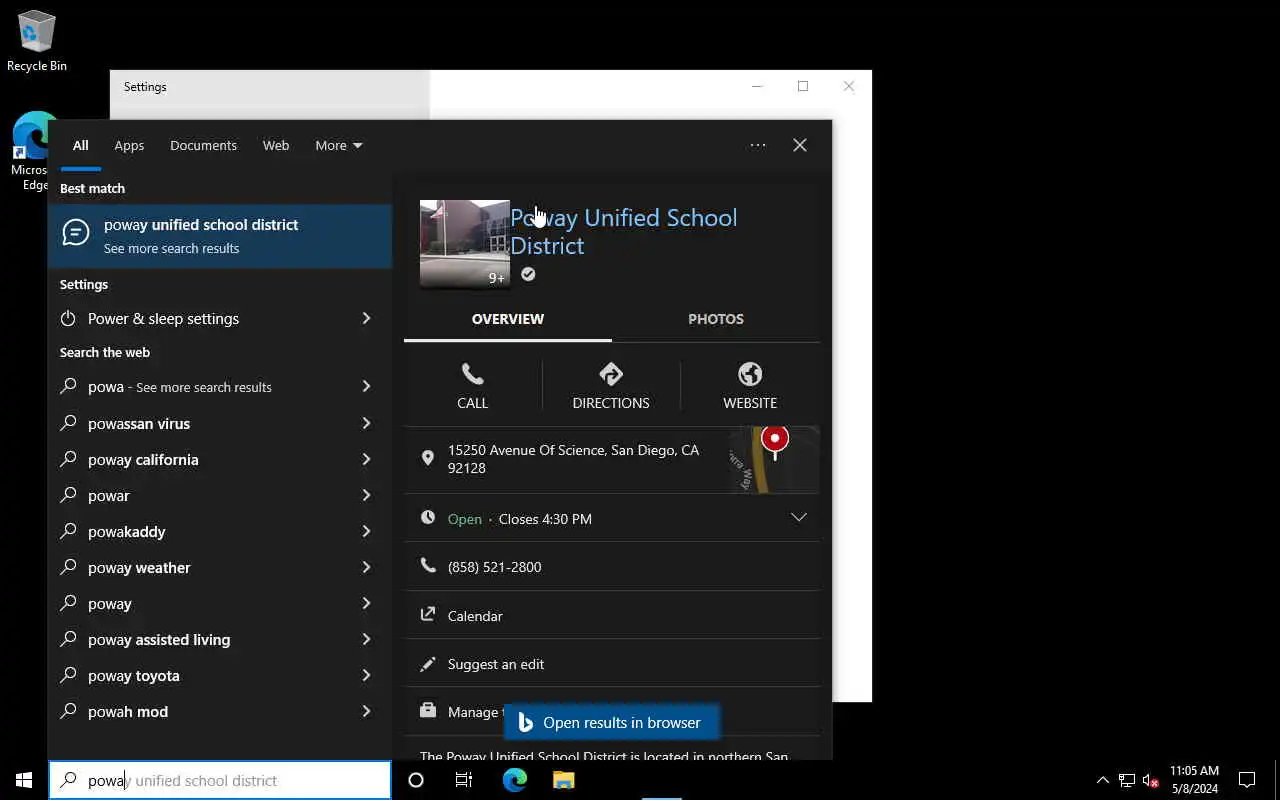
Task: Click the address 15250 Avenue Of Science
Action: click(573, 459)
